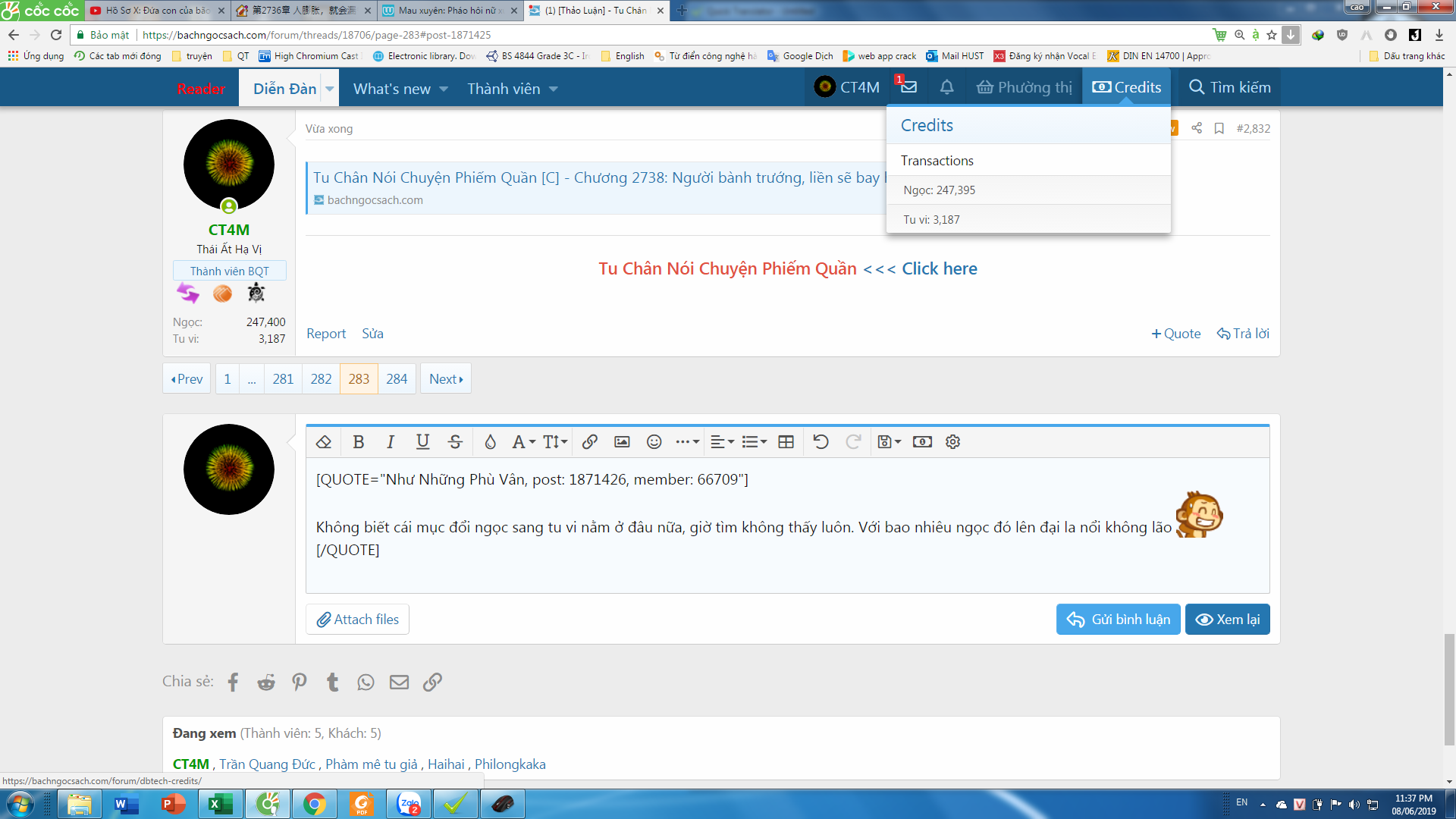Open the smilies emoji picker
Viewport: 1456px width, 819px height.
tap(654, 441)
